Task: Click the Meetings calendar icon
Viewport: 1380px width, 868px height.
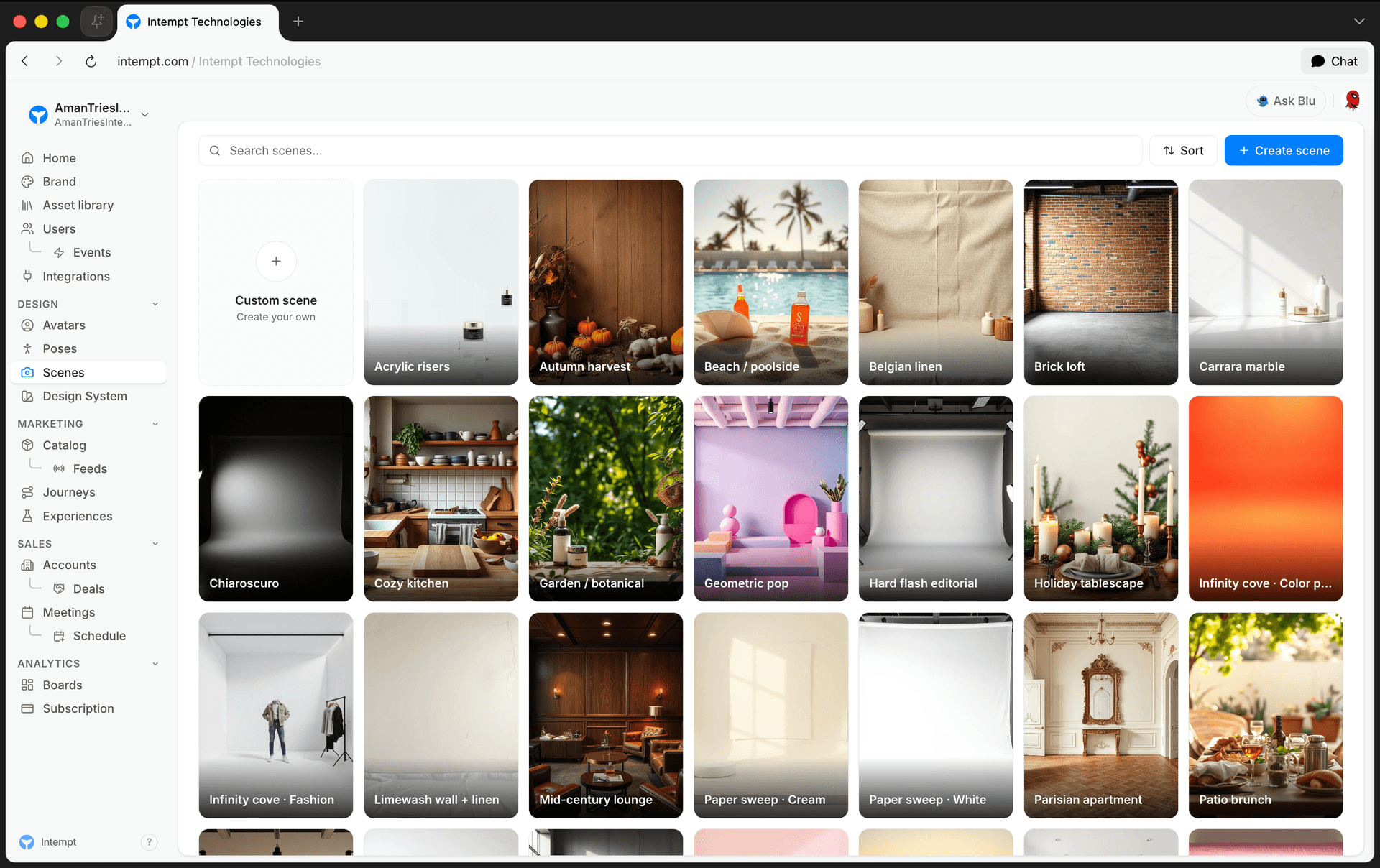Action: click(x=27, y=613)
